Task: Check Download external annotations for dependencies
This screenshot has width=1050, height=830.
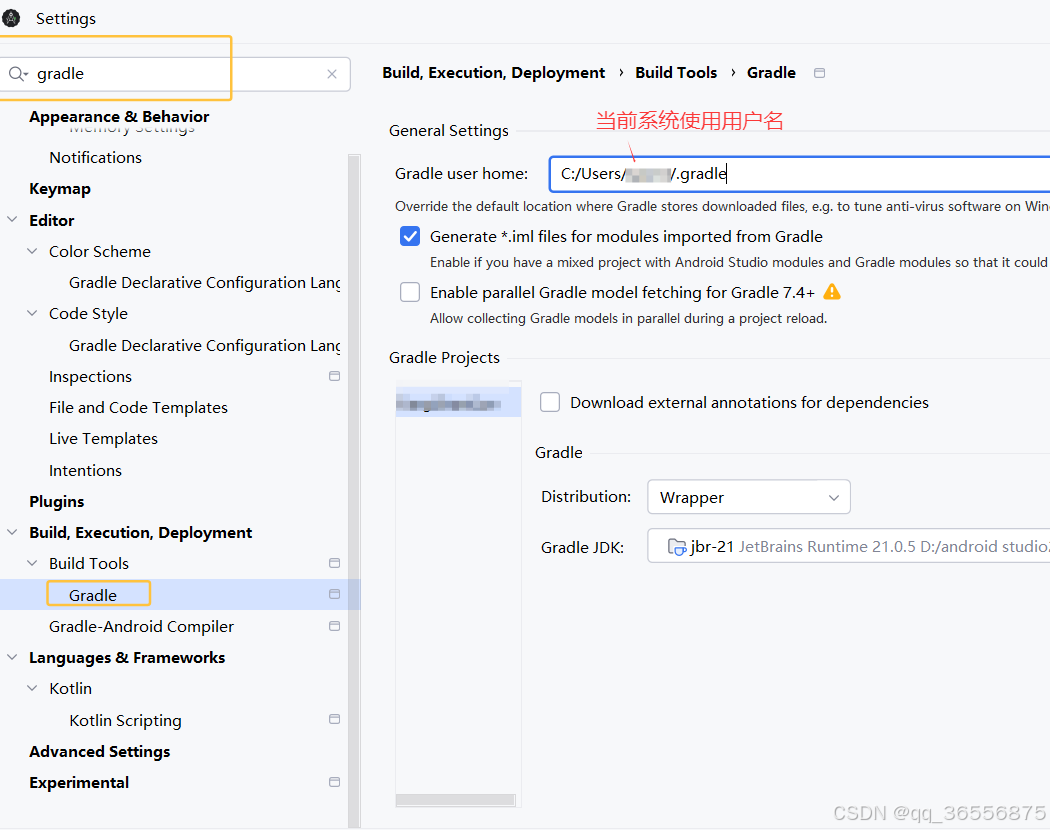Action: (550, 401)
